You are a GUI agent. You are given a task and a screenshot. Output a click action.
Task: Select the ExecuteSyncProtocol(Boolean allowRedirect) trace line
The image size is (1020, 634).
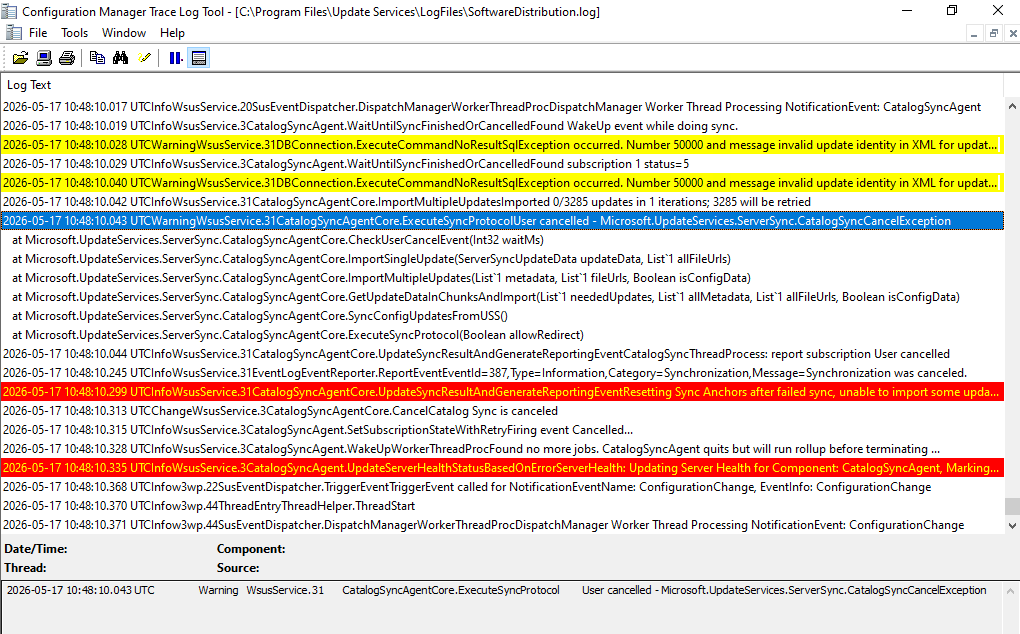pos(502,335)
